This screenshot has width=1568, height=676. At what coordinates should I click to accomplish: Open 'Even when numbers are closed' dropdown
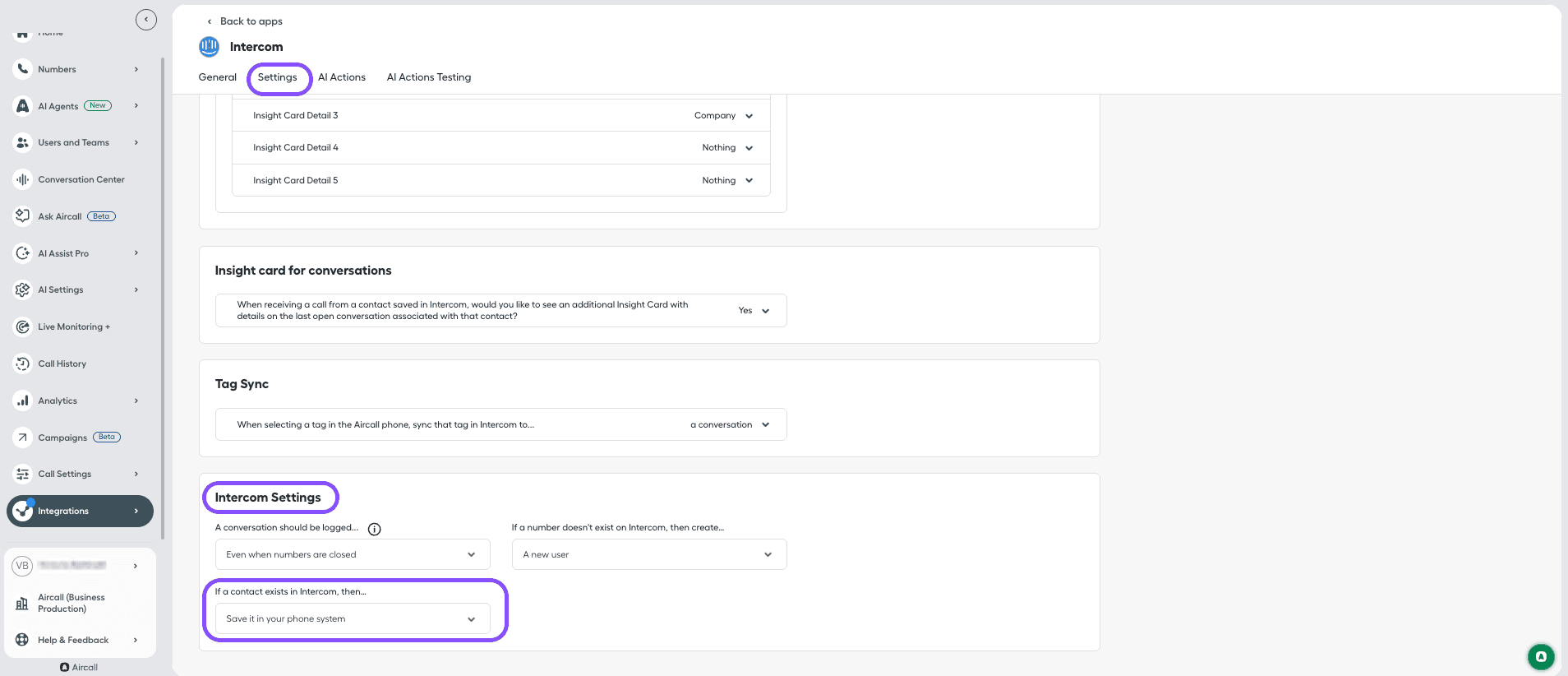coord(353,554)
